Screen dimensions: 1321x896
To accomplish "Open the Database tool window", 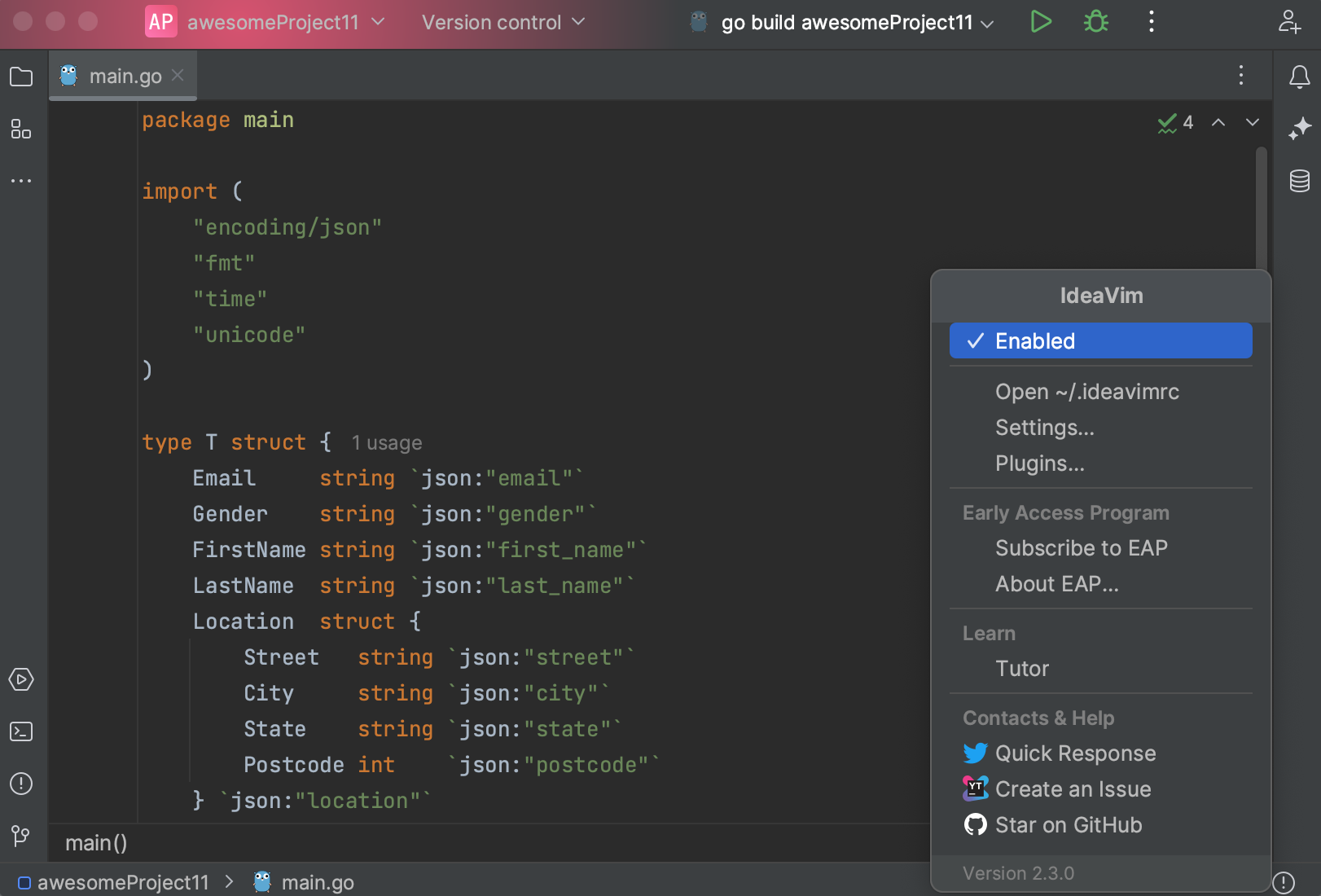I will pyautogui.click(x=1299, y=181).
